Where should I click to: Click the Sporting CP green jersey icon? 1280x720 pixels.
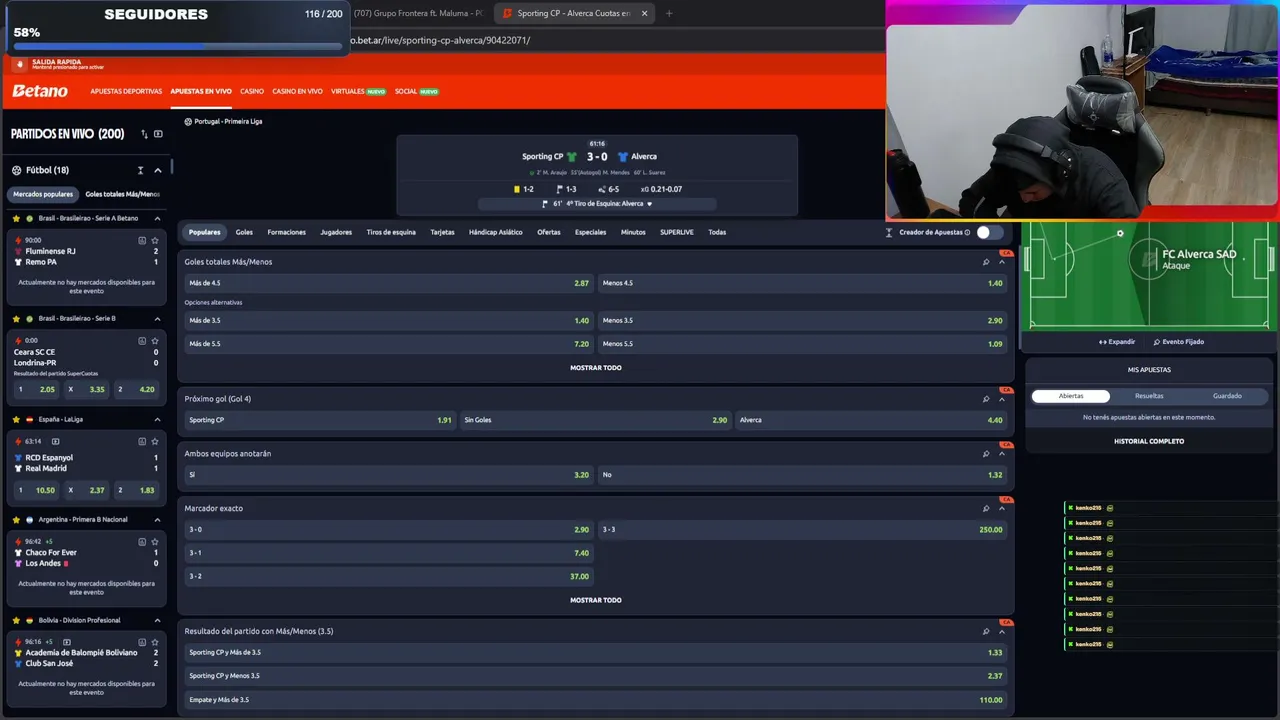click(572, 157)
